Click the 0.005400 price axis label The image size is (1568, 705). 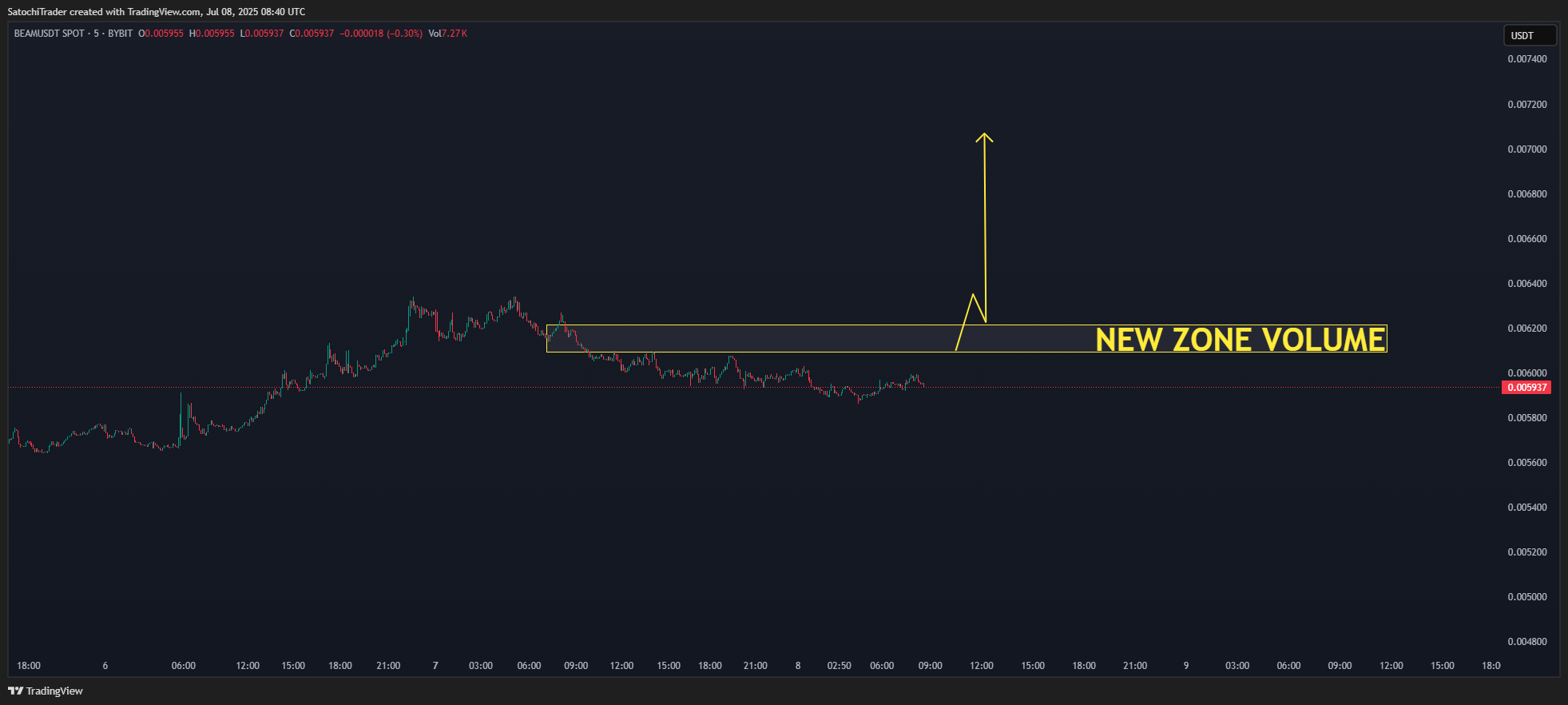tap(1527, 508)
